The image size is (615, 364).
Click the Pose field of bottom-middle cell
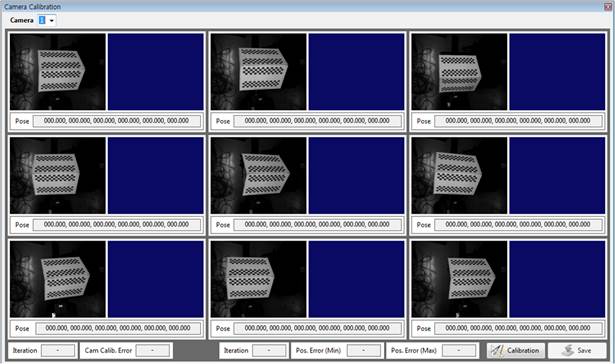click(317, 328)
